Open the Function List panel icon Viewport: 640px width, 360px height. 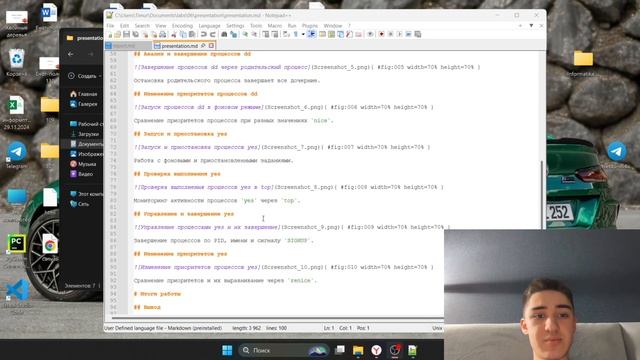click(349, 34)
